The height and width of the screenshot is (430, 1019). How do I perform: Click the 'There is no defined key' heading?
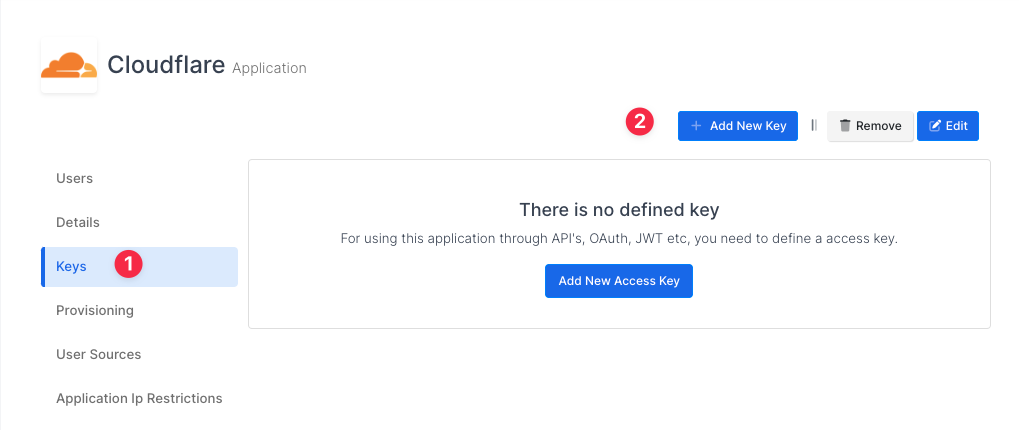pyautogui.click(x=619, y=210)
